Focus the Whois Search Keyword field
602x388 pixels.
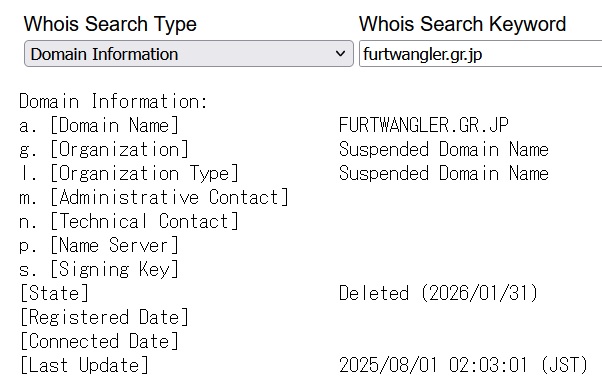(x=480, y=54)
